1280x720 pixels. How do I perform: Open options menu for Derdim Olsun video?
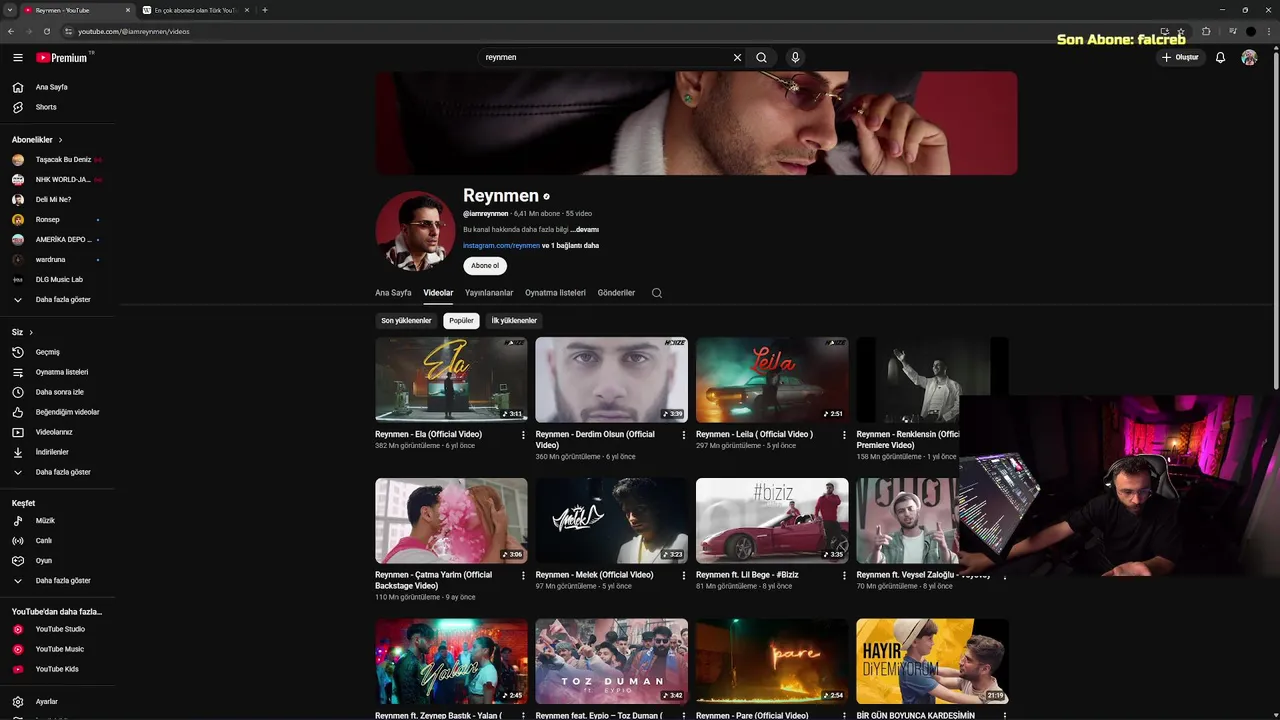(684, 435)
